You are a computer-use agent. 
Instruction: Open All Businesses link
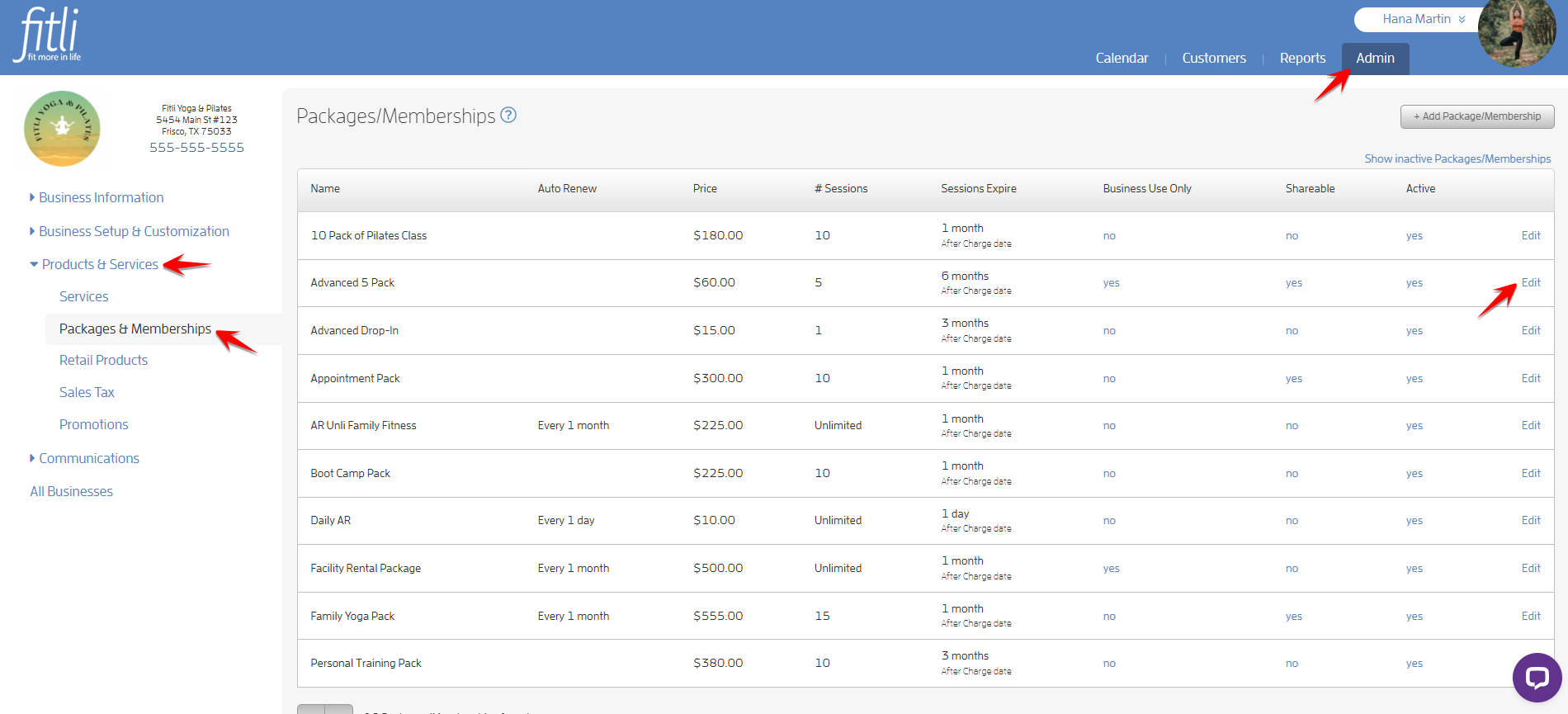(71, 491)
